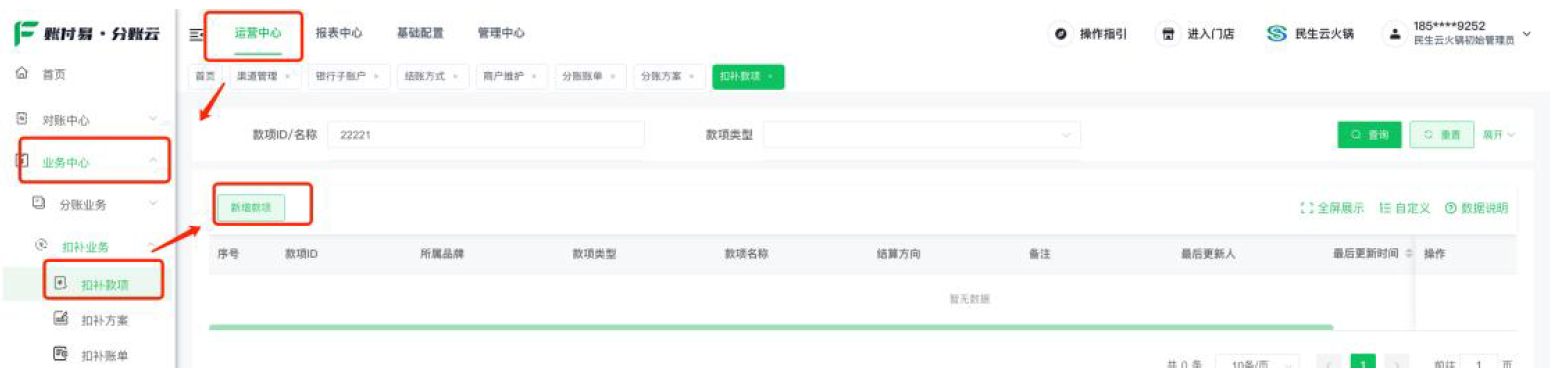
Task: Open the user account dropdown arrow
Action: [1527, 34]
